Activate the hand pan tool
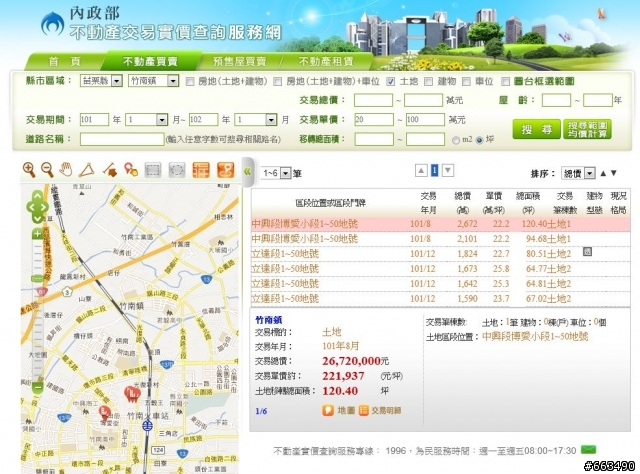Image resolution: width=640 pixels, height=474 pixels. point(66,169)
